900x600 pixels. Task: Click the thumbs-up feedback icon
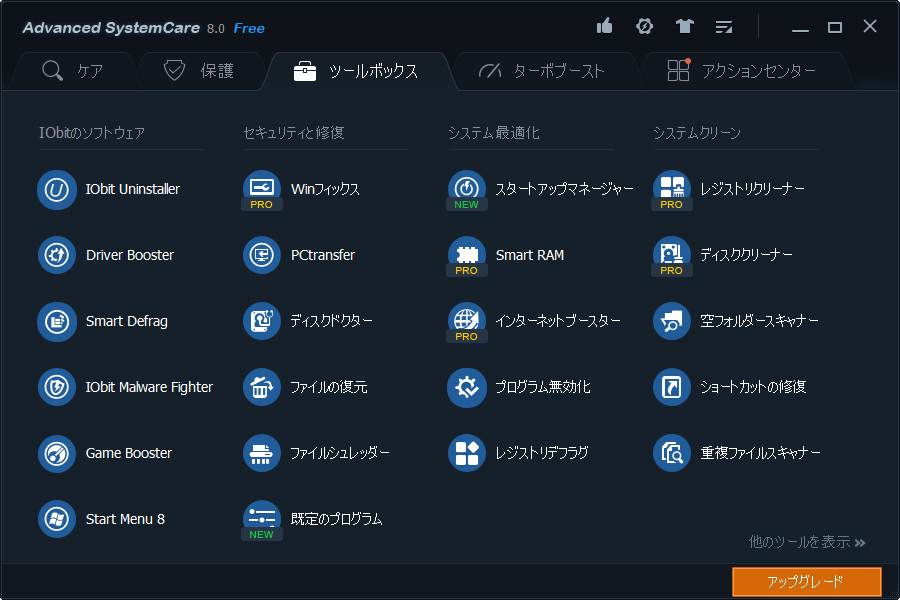604,27
